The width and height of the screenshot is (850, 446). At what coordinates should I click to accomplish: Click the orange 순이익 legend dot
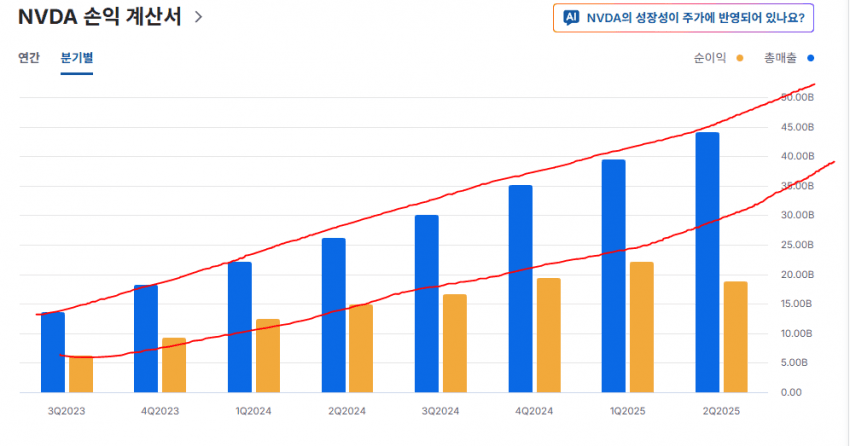739,58
